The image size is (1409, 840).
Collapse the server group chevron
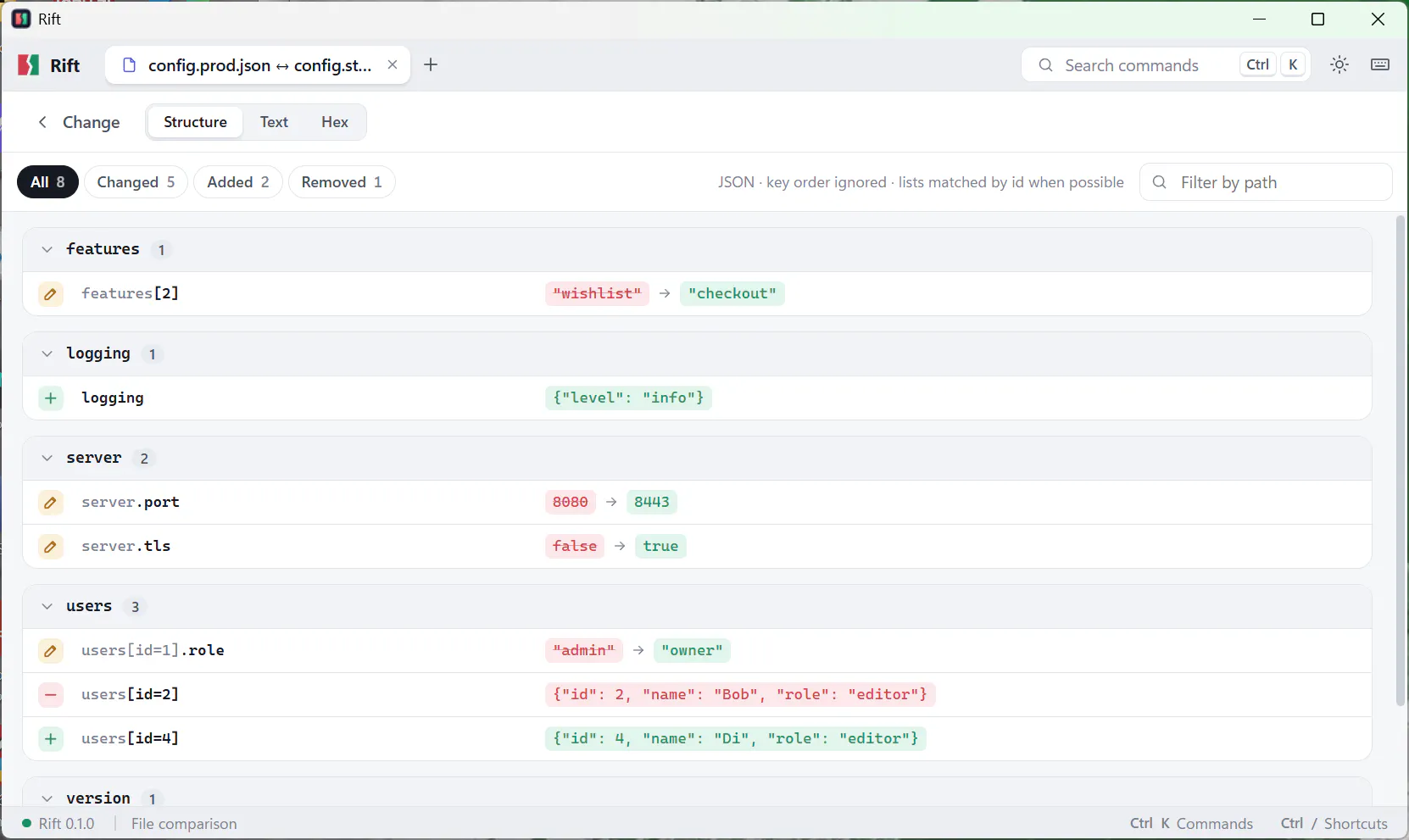pos(47,458)
